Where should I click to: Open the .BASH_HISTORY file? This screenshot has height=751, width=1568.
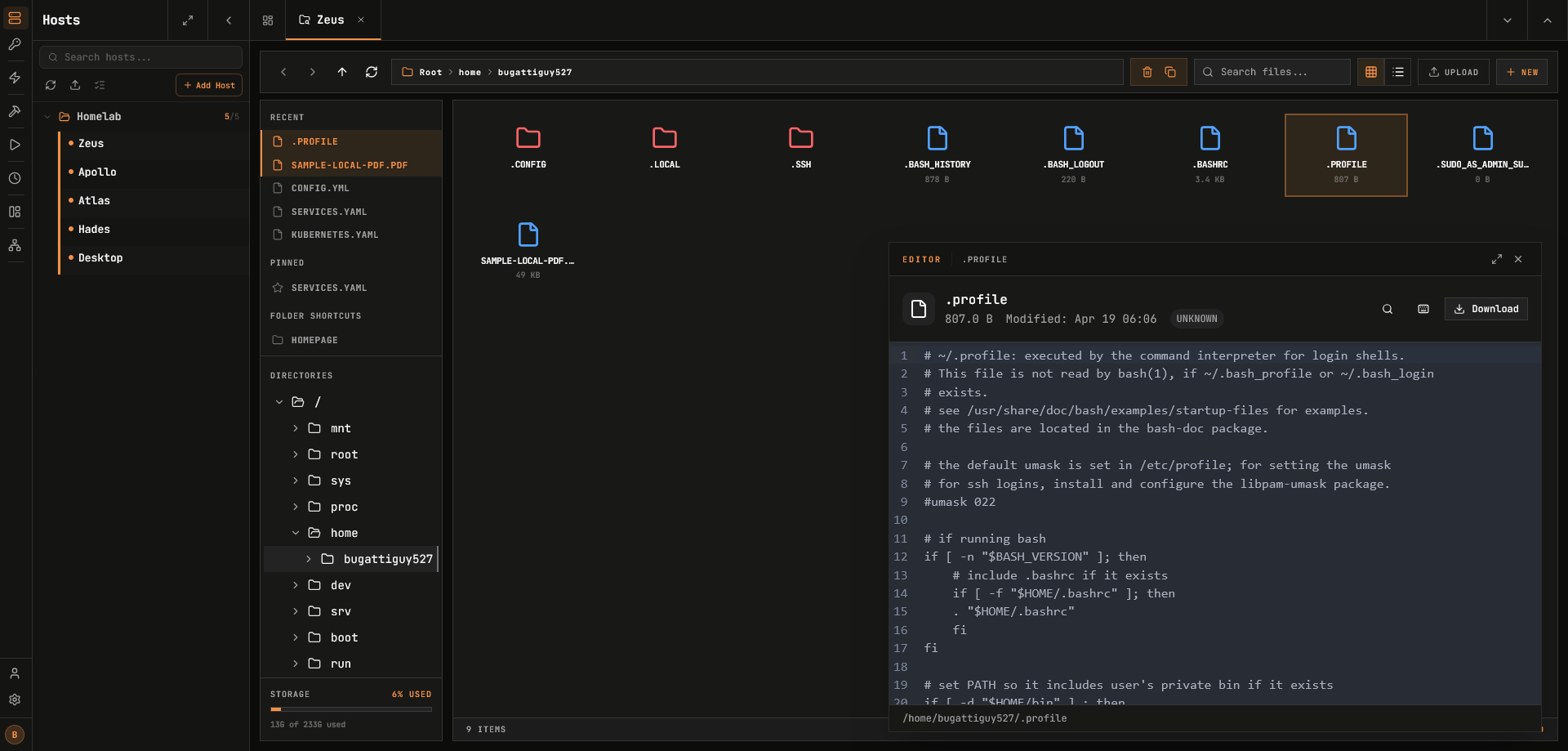tap(938, 155)
